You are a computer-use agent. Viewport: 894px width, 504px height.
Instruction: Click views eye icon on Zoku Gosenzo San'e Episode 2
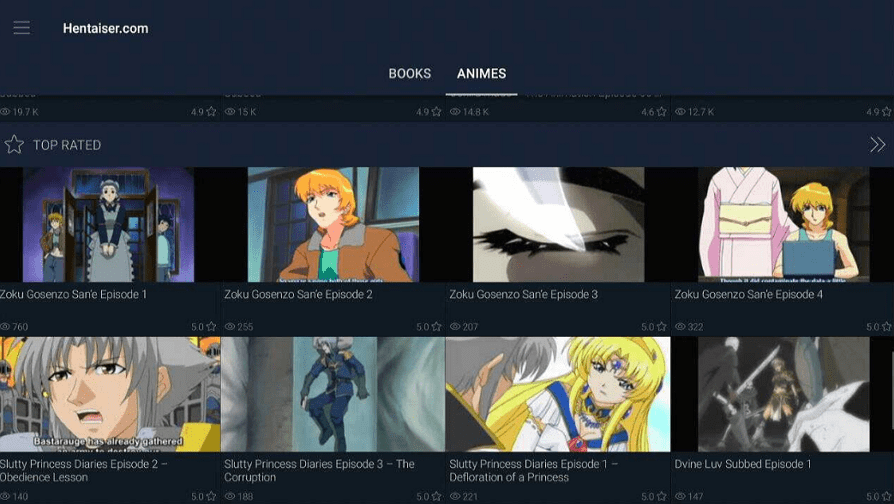230,327
